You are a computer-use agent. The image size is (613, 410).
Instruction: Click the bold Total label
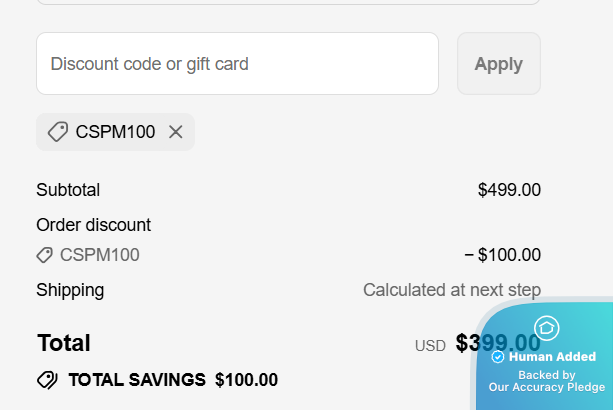[63, 344]
